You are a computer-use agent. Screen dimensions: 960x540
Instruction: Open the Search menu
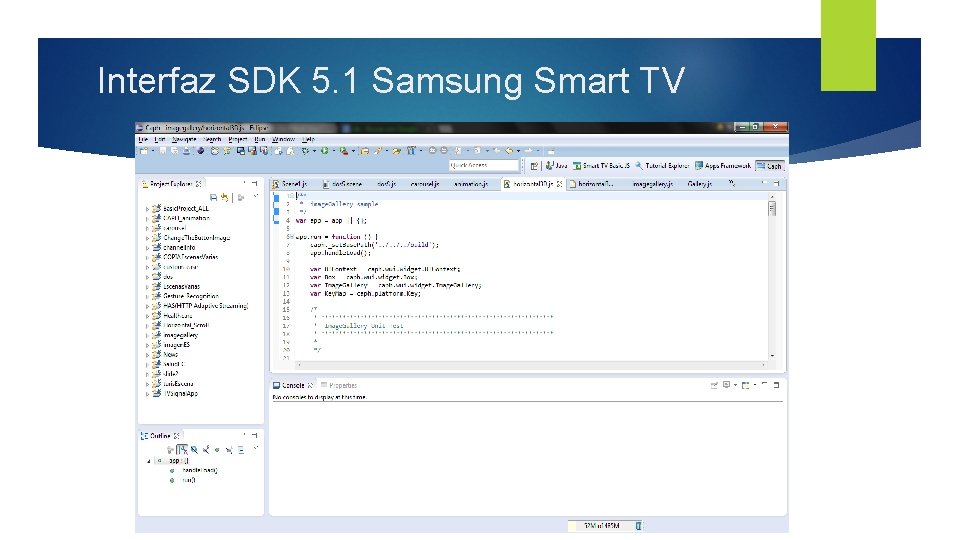pyautogui.click(x=212, y=140)
